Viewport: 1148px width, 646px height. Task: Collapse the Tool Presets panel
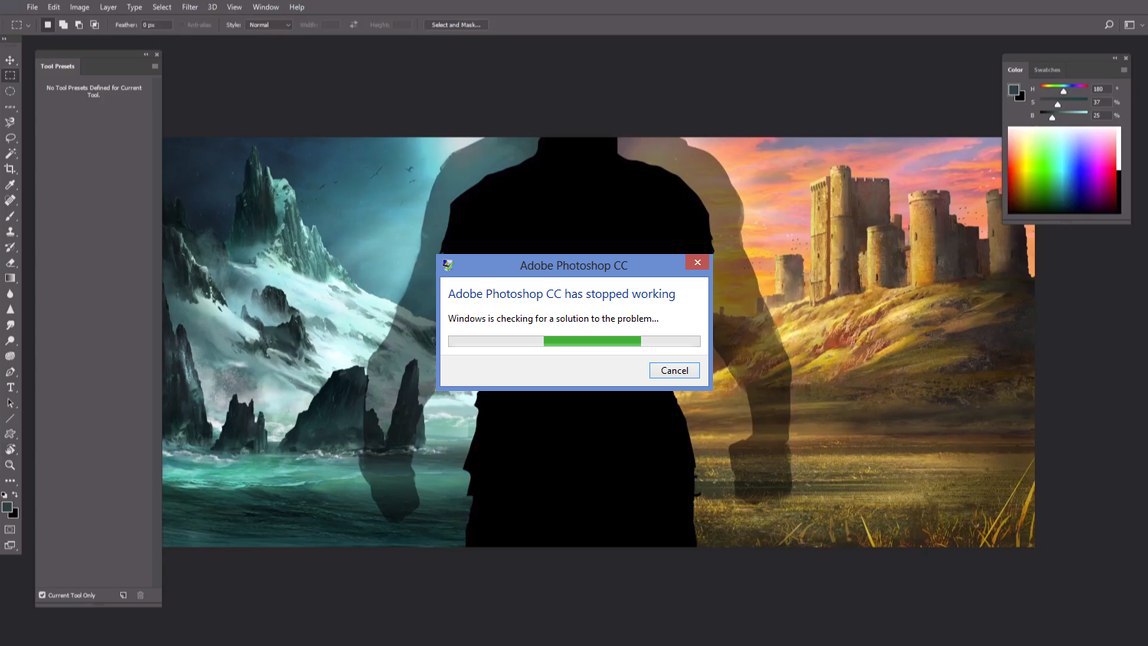coord(146,54)
